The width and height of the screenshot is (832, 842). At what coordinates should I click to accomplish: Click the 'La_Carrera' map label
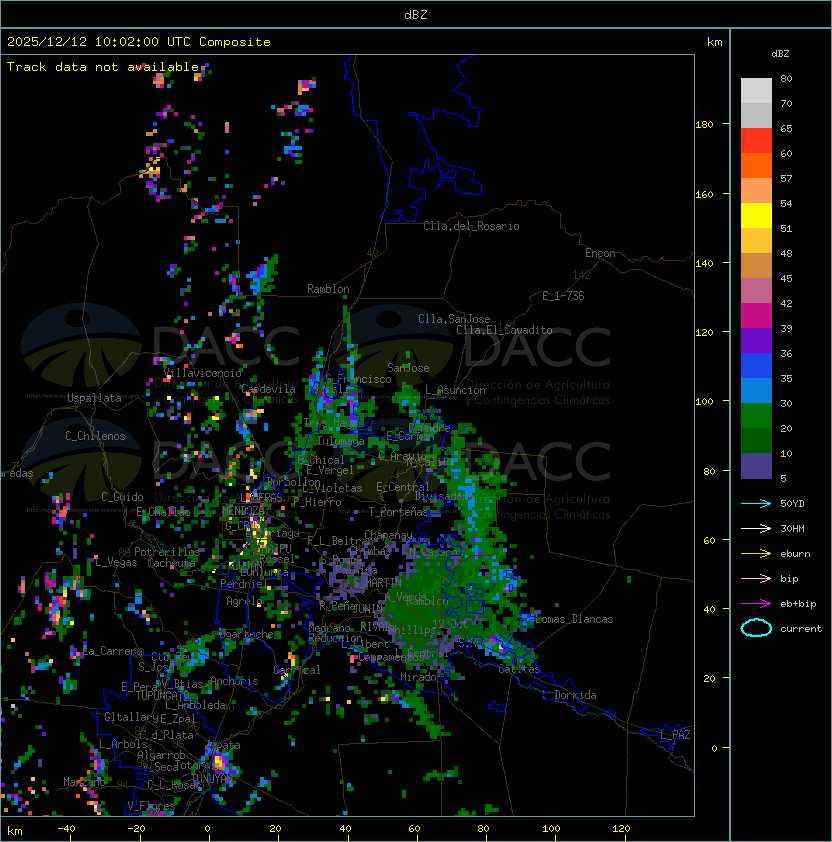coord(113,651)
